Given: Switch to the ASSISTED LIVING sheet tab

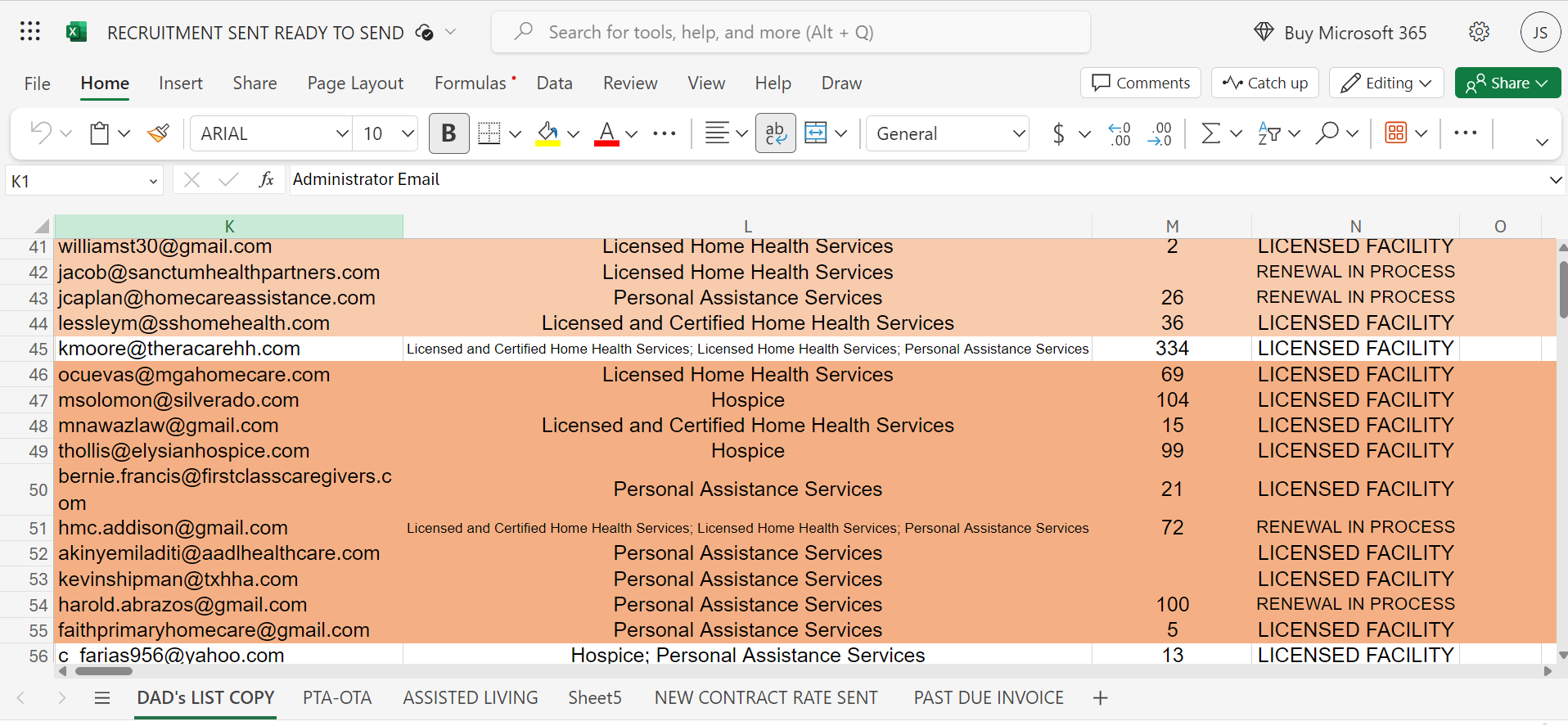Looking at the screenshot, I should click(x=470, y=697).
